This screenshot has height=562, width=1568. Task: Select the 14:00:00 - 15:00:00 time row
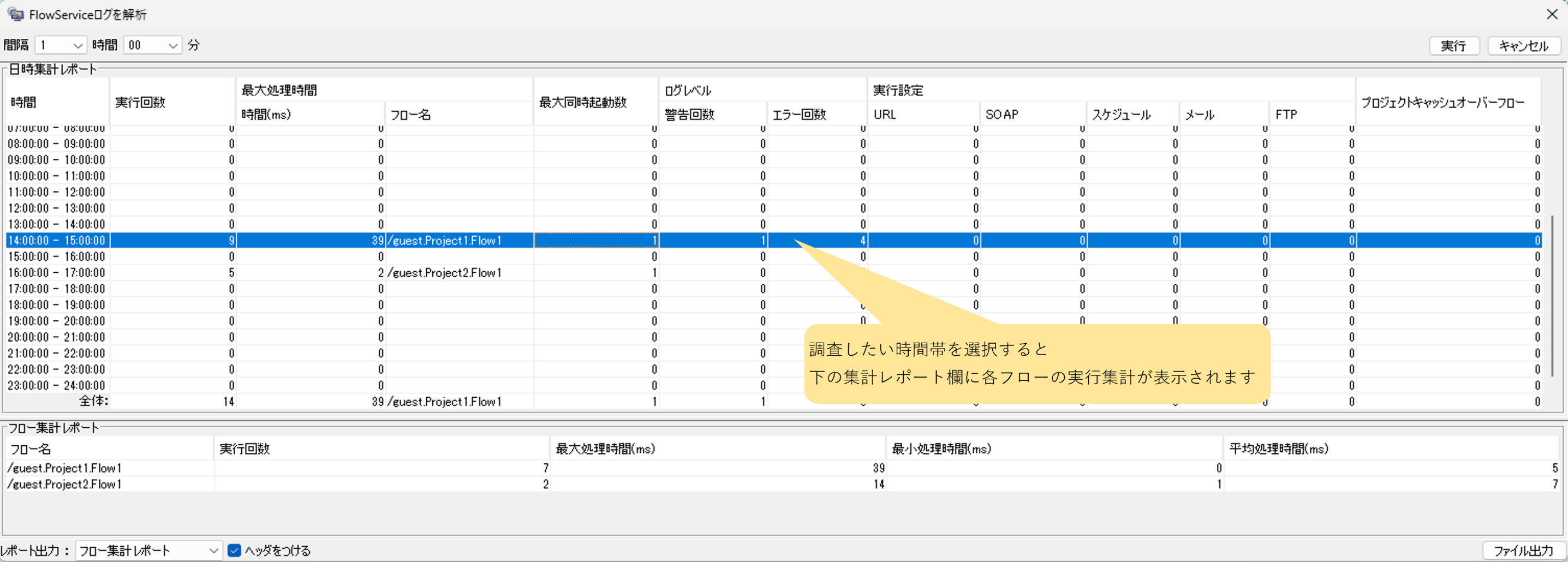56,241
